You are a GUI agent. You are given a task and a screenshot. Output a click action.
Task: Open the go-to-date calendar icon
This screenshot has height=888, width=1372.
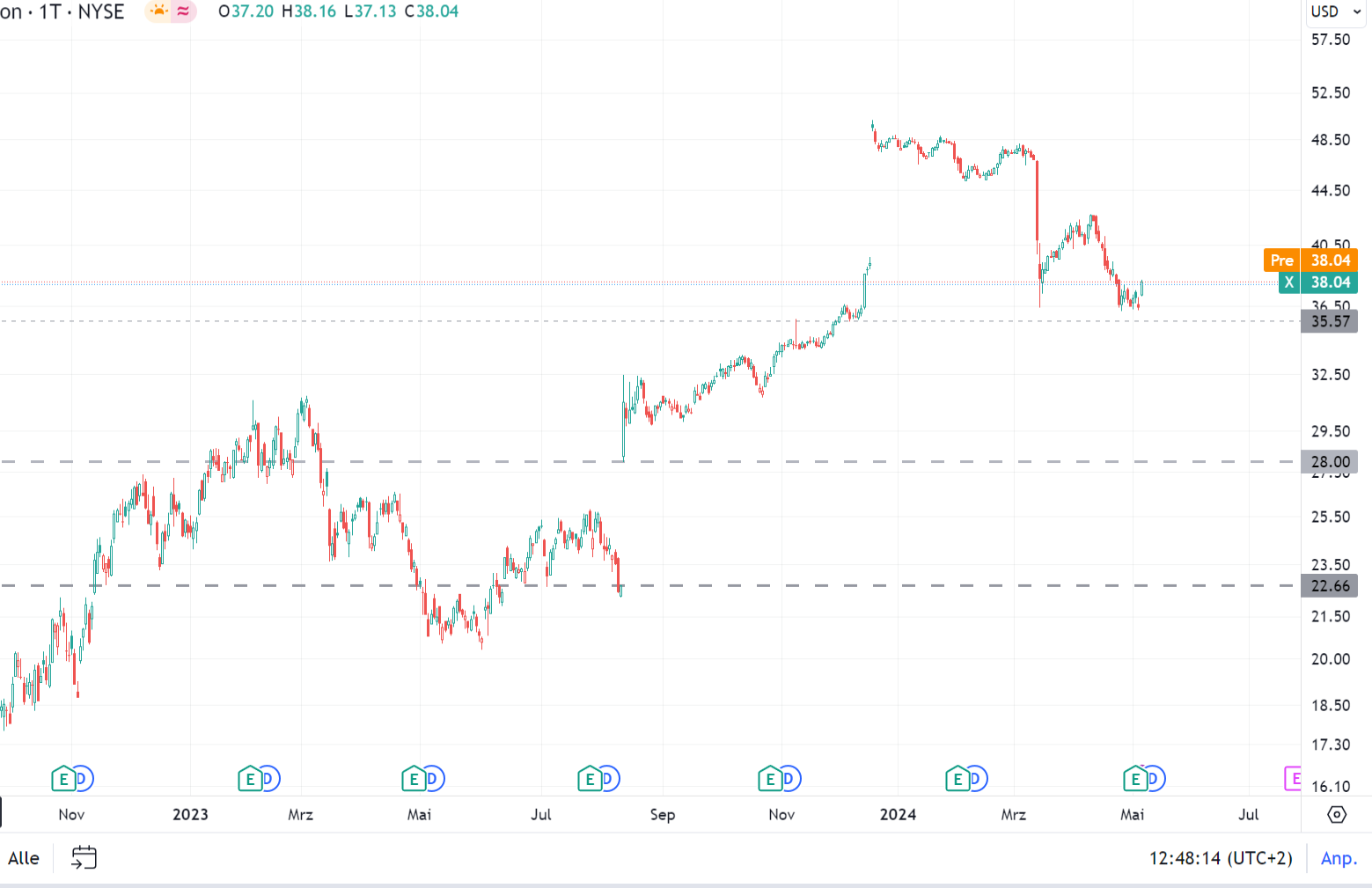coord(84,857)
